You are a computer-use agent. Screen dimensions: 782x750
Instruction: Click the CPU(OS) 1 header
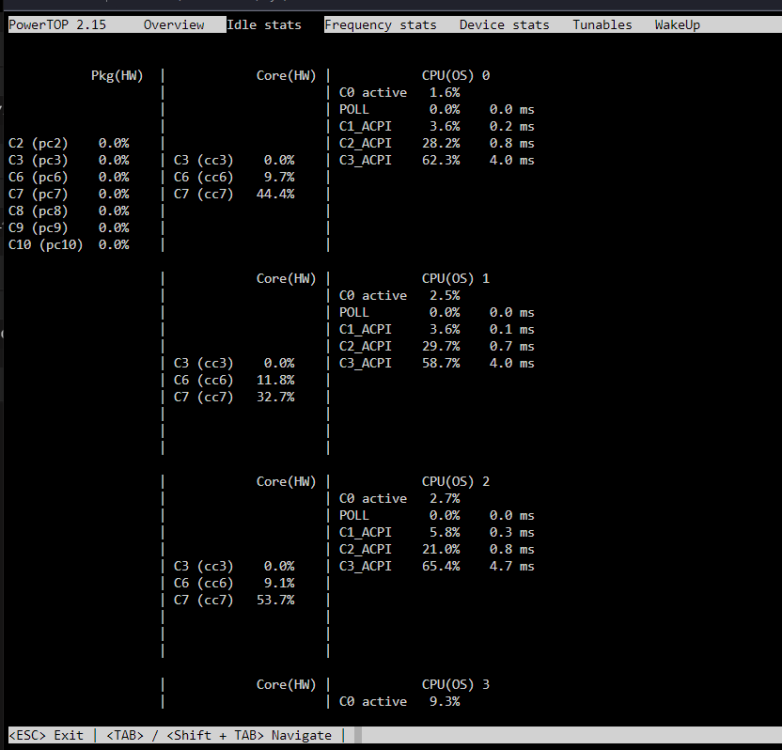pos(456,279)
